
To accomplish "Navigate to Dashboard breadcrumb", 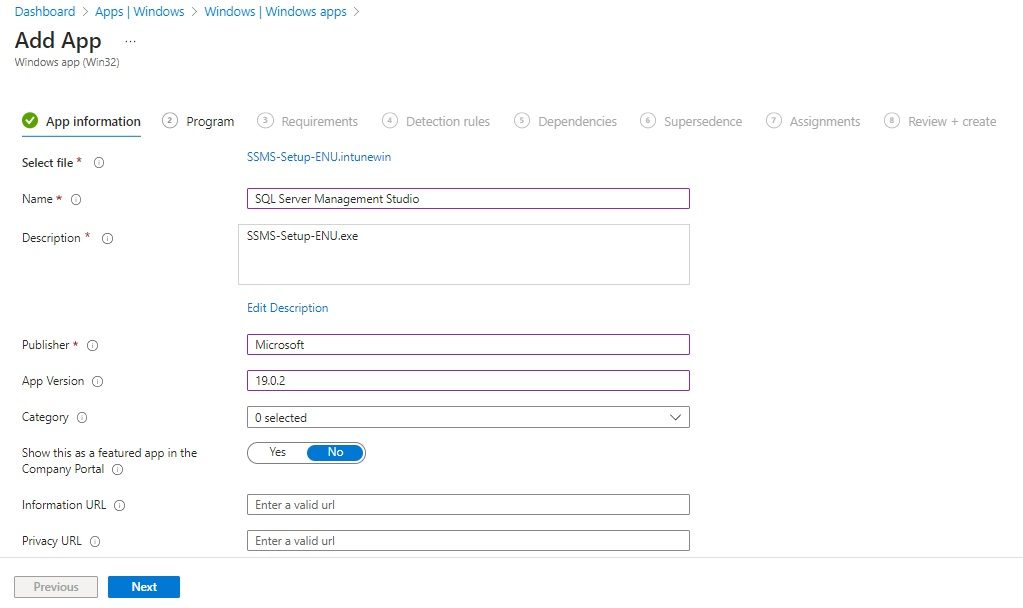I will [x=45, y=12].
